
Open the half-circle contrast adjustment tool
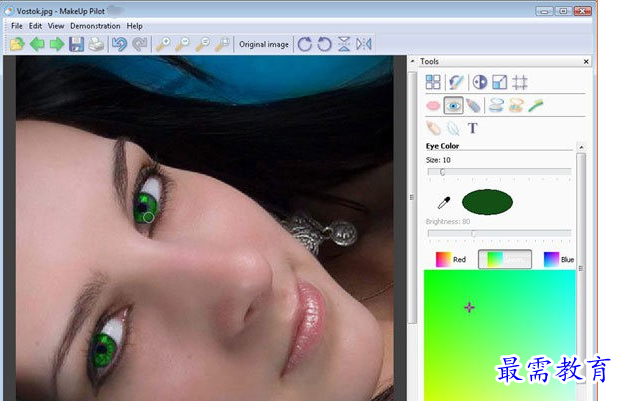[480, 82]
